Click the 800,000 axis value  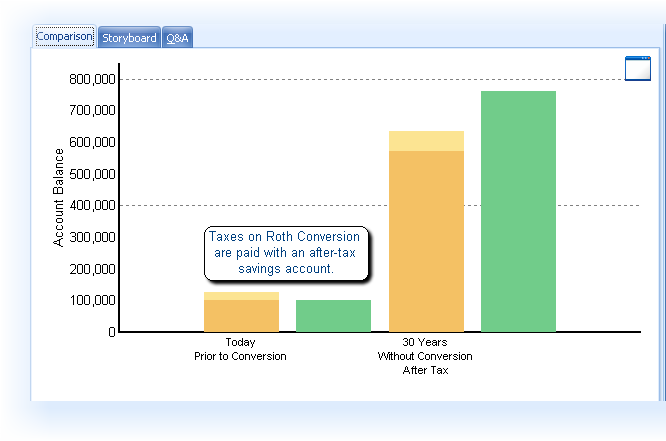pyautogui.click(x=89, y=79)
